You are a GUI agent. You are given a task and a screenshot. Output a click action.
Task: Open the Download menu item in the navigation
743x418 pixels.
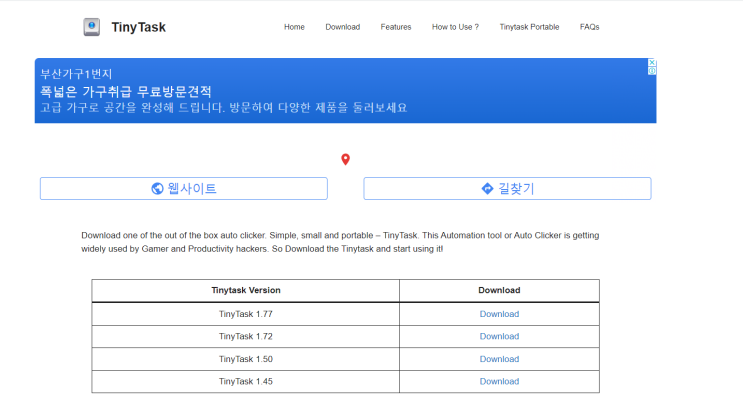(x=343, y=27)
